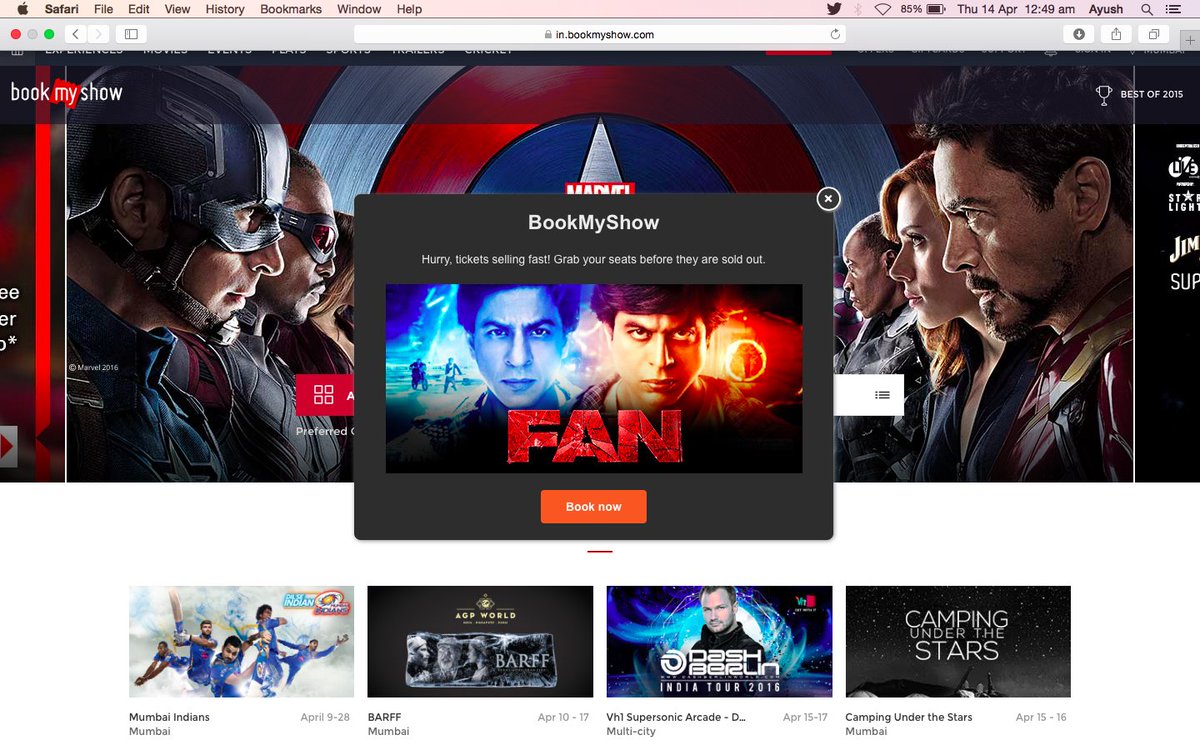Go forward in Safari
Image resolution: width=1200 pixels, height=750 pixels.
pyautogui.click(x=99, y=34)
